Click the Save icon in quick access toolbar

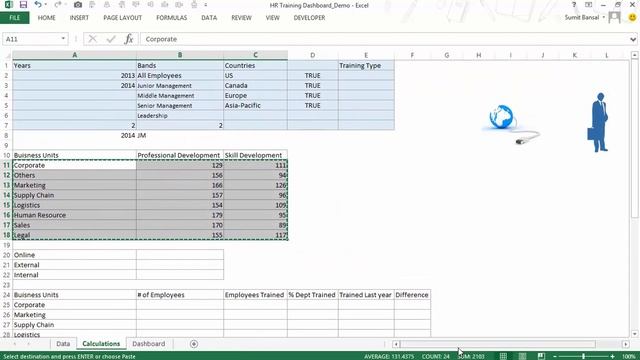coord(23,5)
